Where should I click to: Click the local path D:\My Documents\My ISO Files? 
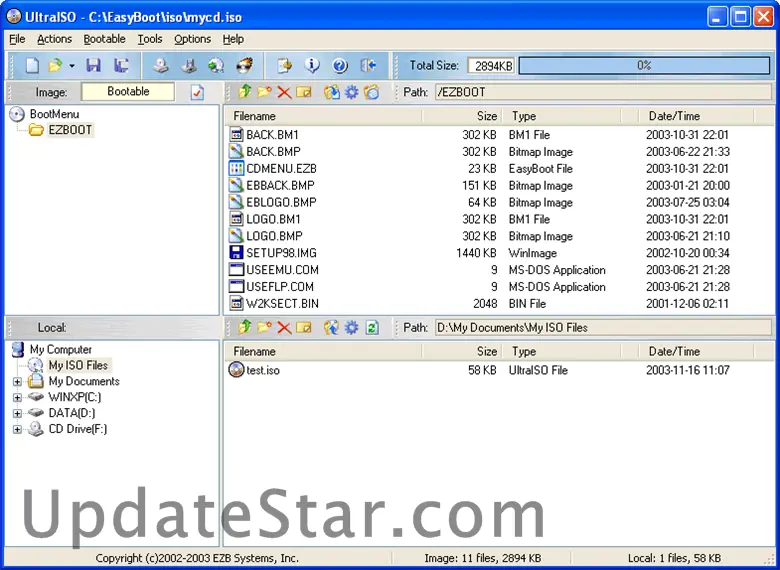coord(603,327)
